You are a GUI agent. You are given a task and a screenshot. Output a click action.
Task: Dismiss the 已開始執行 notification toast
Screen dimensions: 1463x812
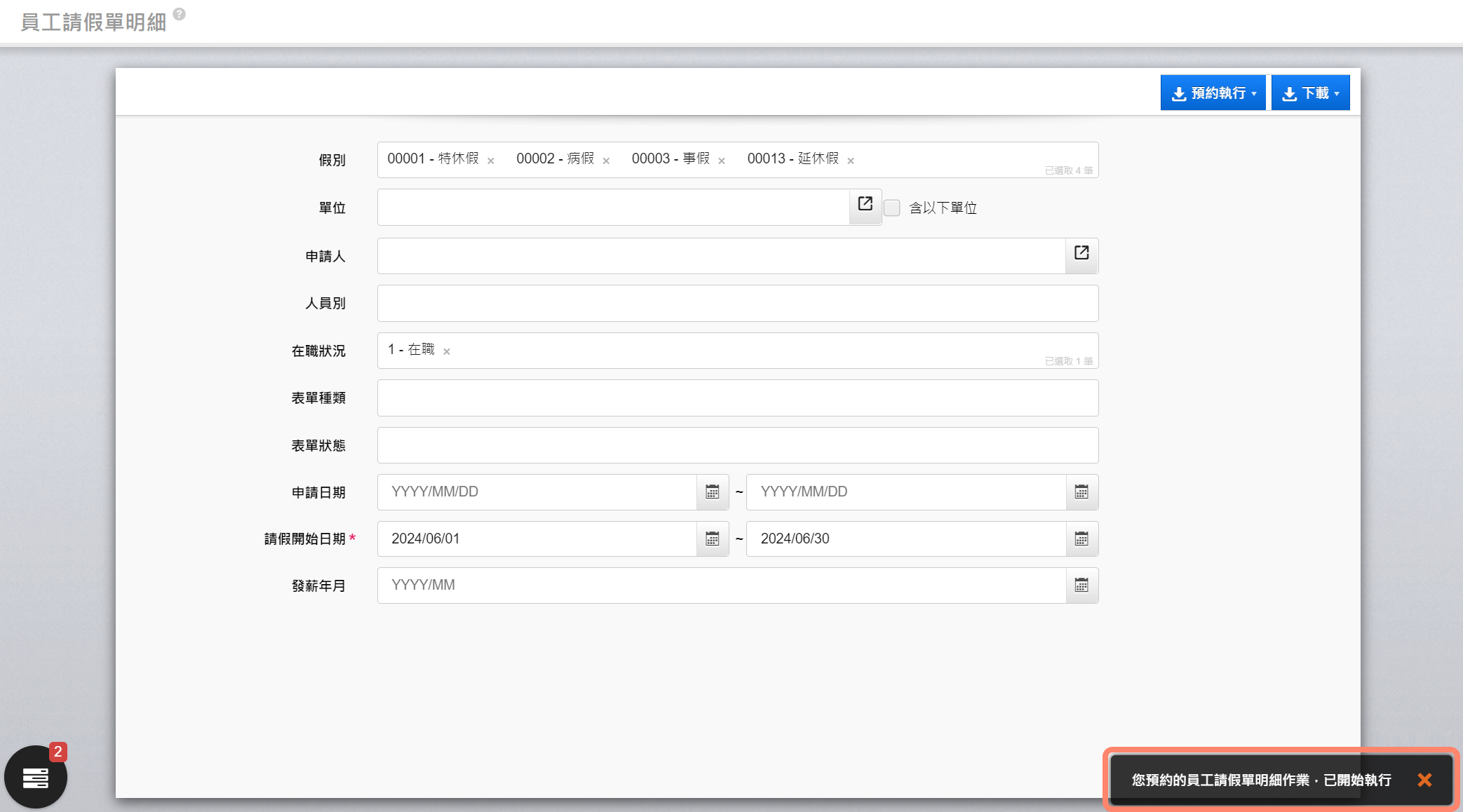[x=1424, y=780]
